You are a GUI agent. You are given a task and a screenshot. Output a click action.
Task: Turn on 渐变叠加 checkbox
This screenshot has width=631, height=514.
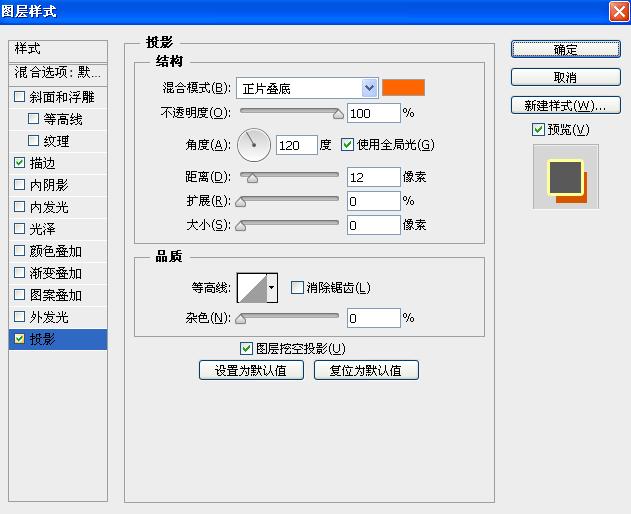19,273
